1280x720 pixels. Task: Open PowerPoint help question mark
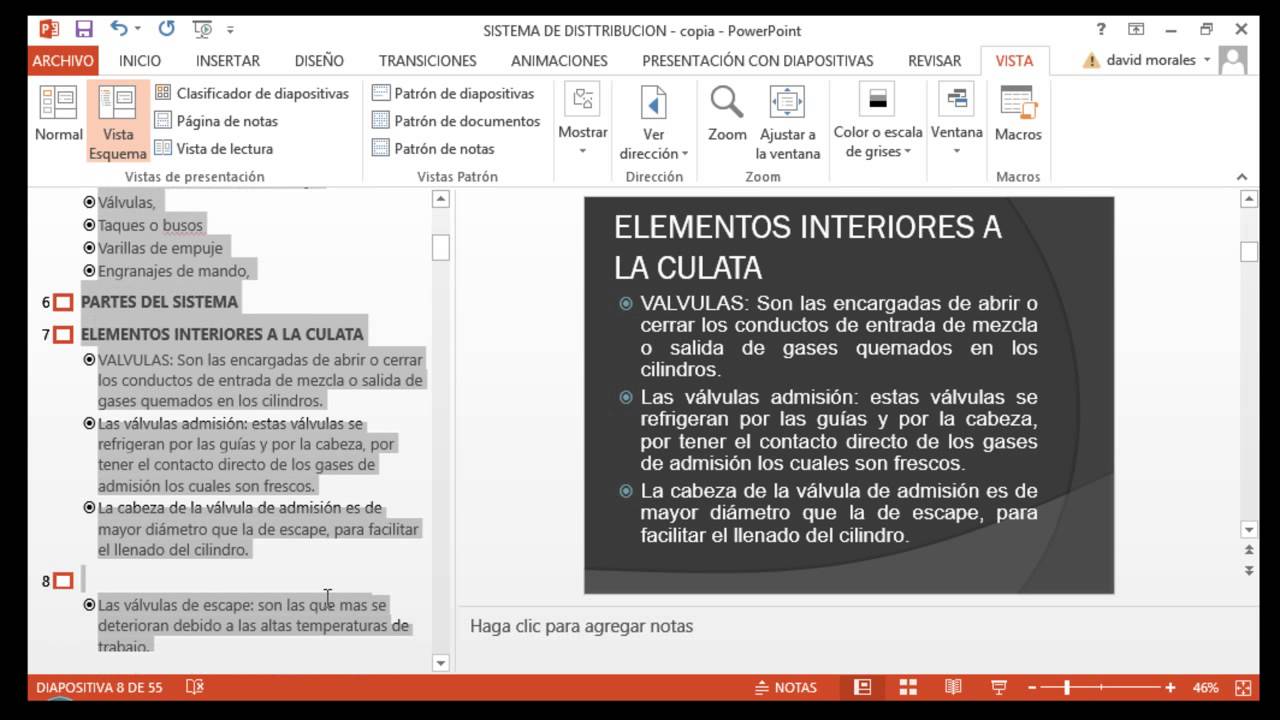click(1101, 29)
